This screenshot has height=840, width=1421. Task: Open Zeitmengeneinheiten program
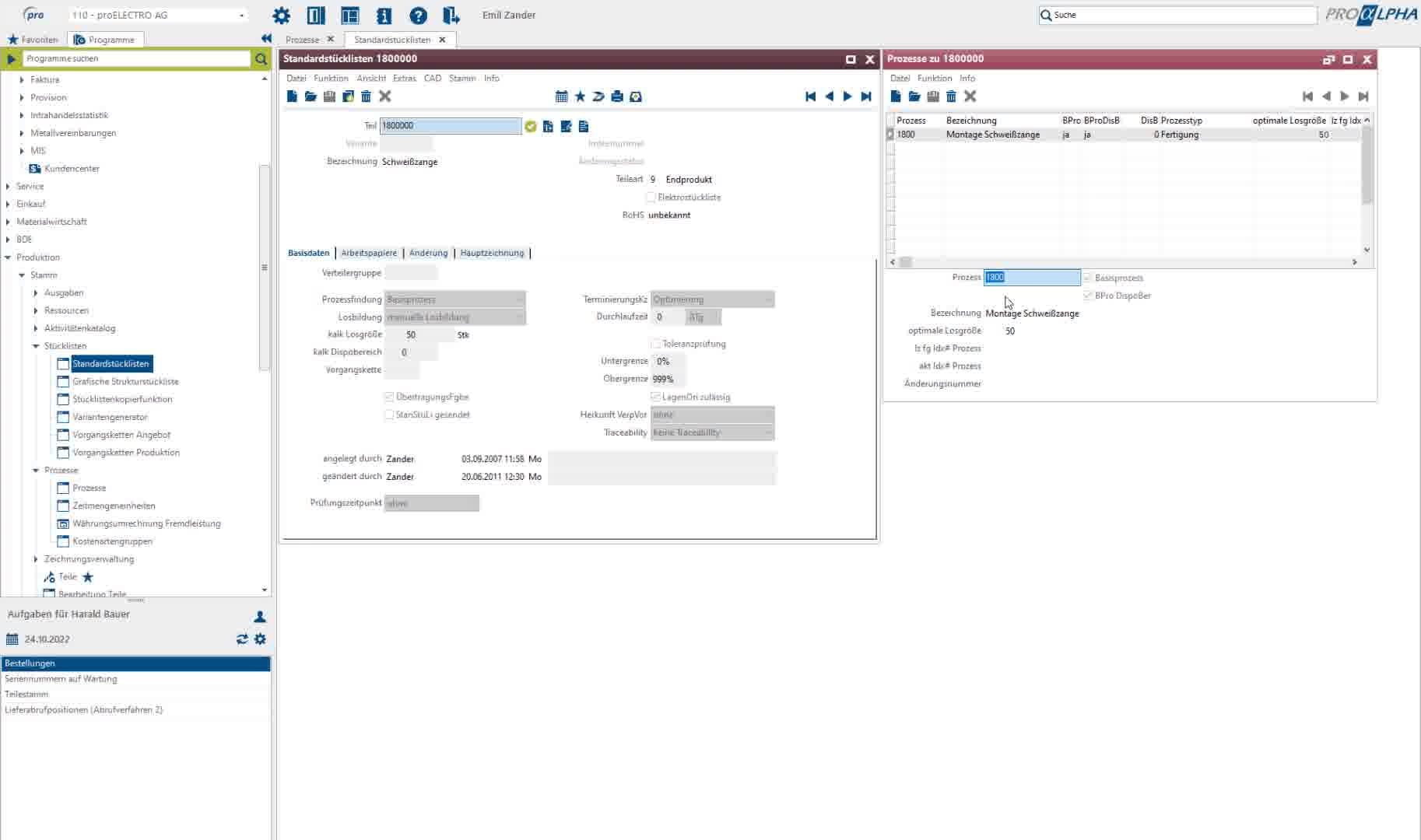point(114,506)
